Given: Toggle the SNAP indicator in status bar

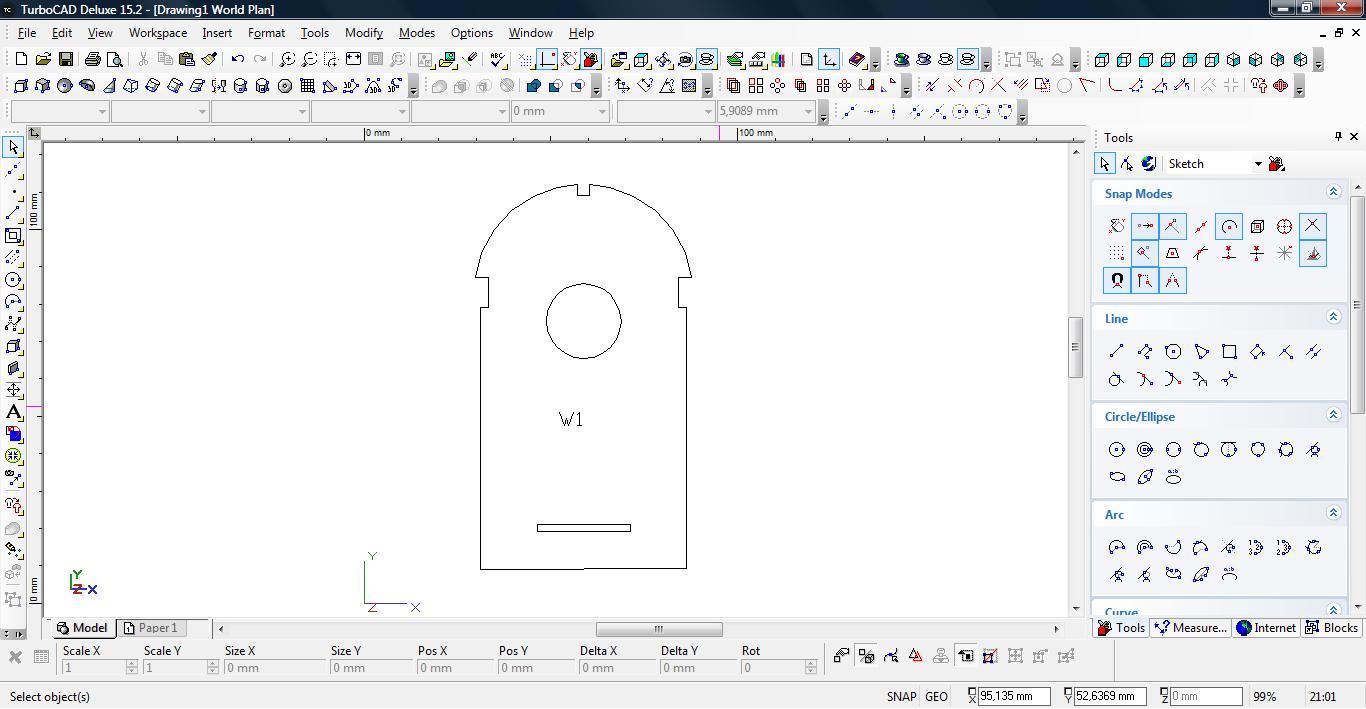Looking at the screenshot, I should pyautogui.click(x=900, y=696).
